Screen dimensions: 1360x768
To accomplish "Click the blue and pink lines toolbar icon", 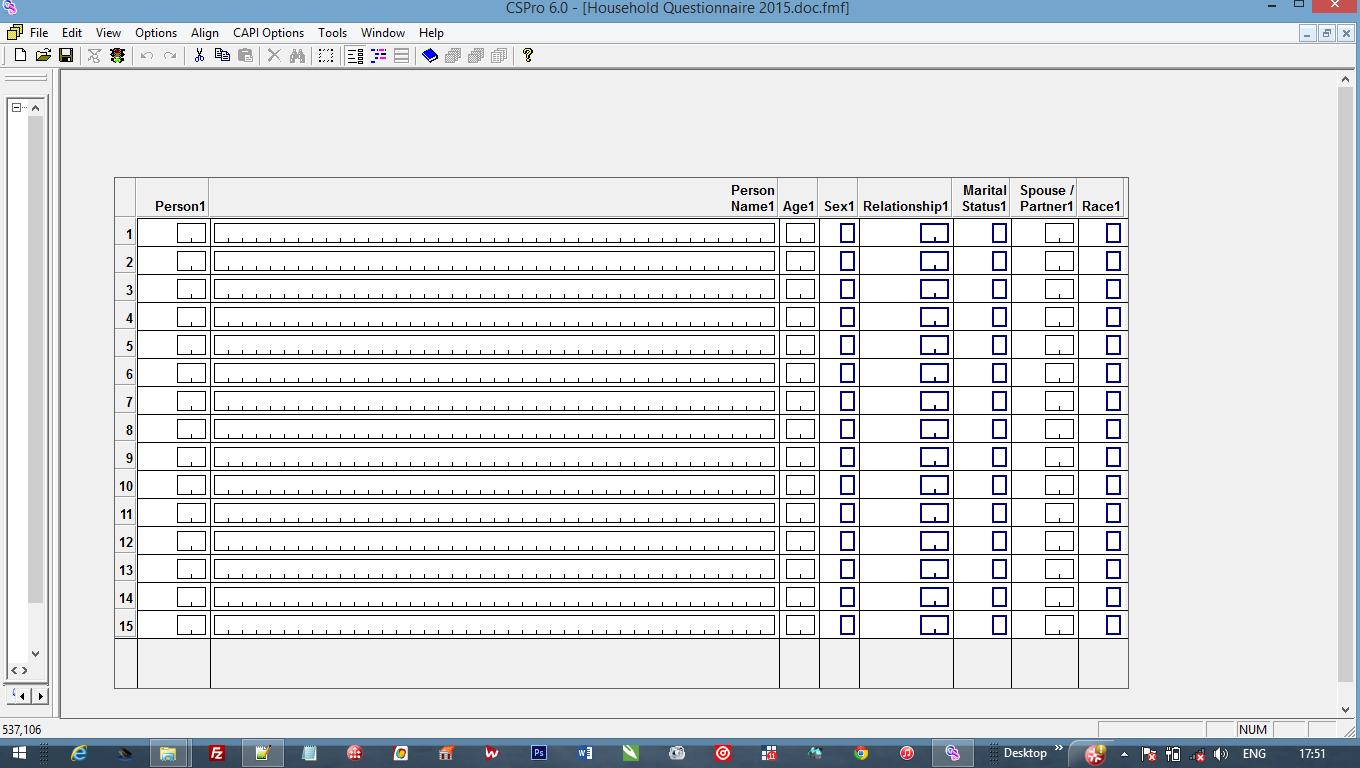I will [378, 55].
